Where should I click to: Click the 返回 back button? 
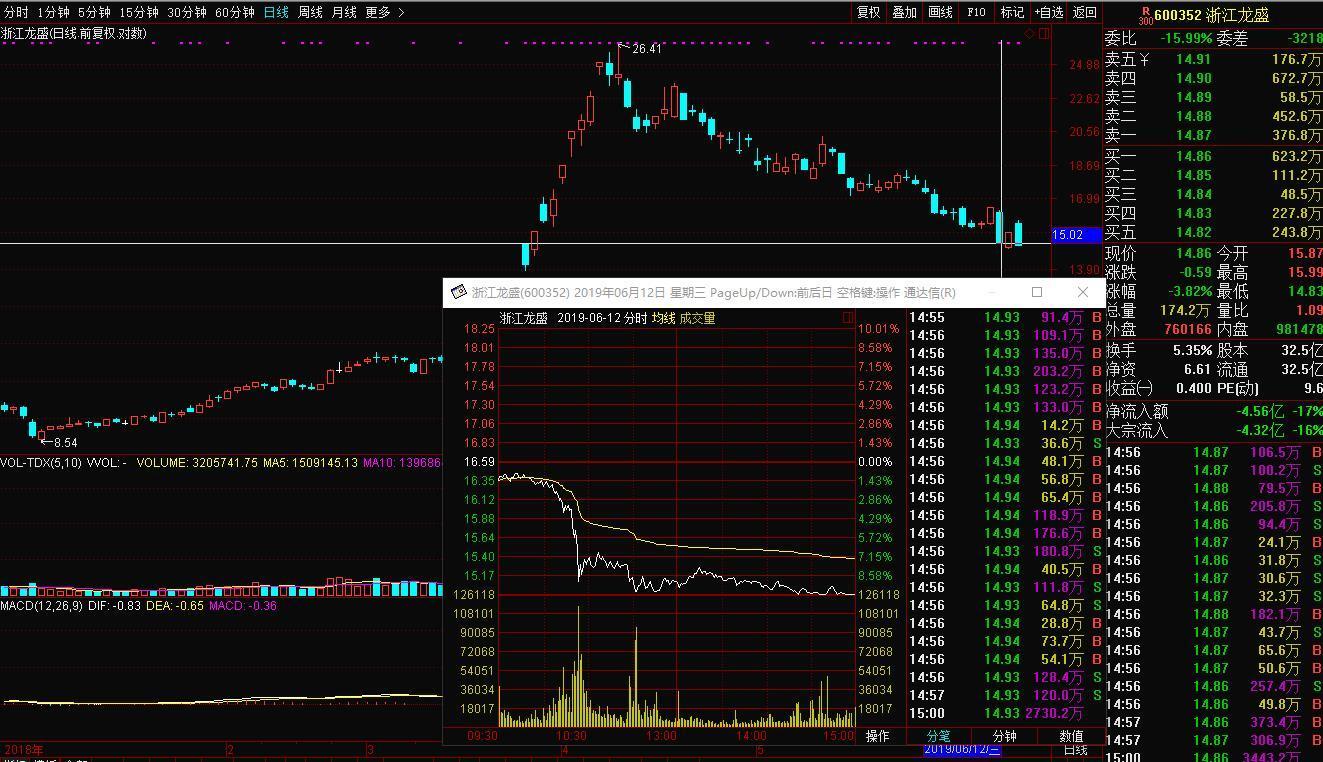point(1085,12)
